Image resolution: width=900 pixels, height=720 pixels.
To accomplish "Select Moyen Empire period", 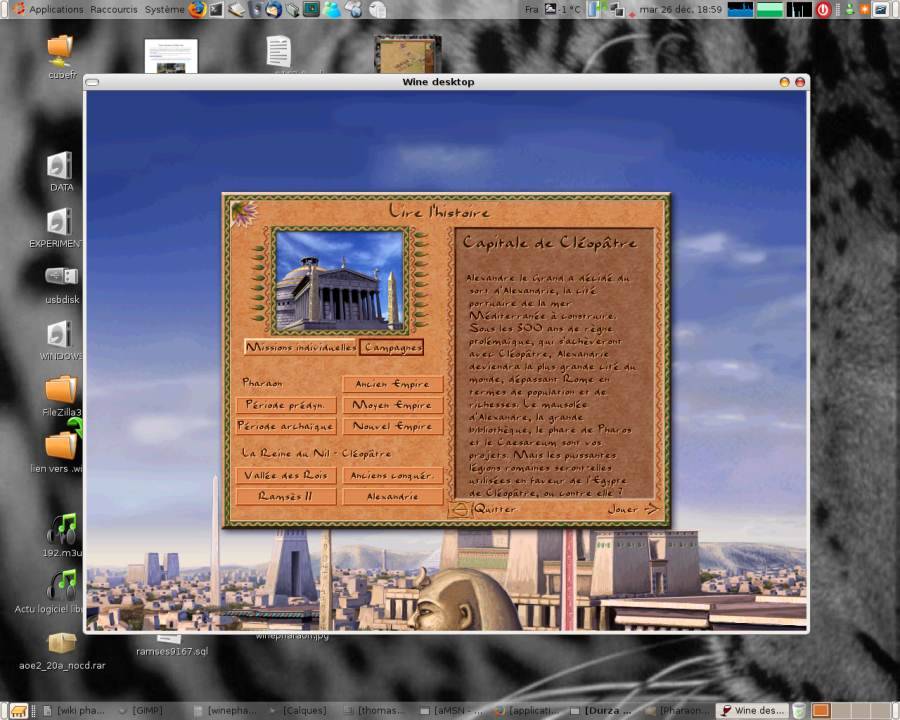I will click(392, 405).
